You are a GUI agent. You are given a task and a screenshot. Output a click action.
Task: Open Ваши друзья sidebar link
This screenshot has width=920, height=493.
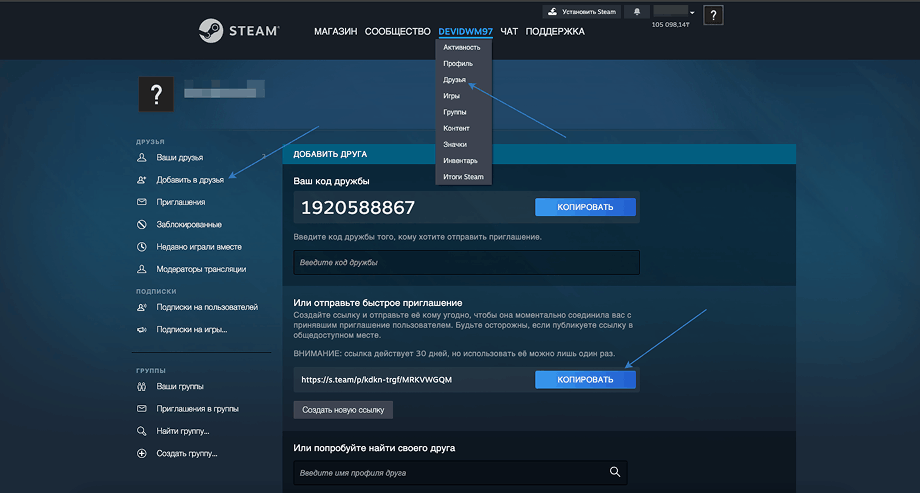tap(180, 158)
